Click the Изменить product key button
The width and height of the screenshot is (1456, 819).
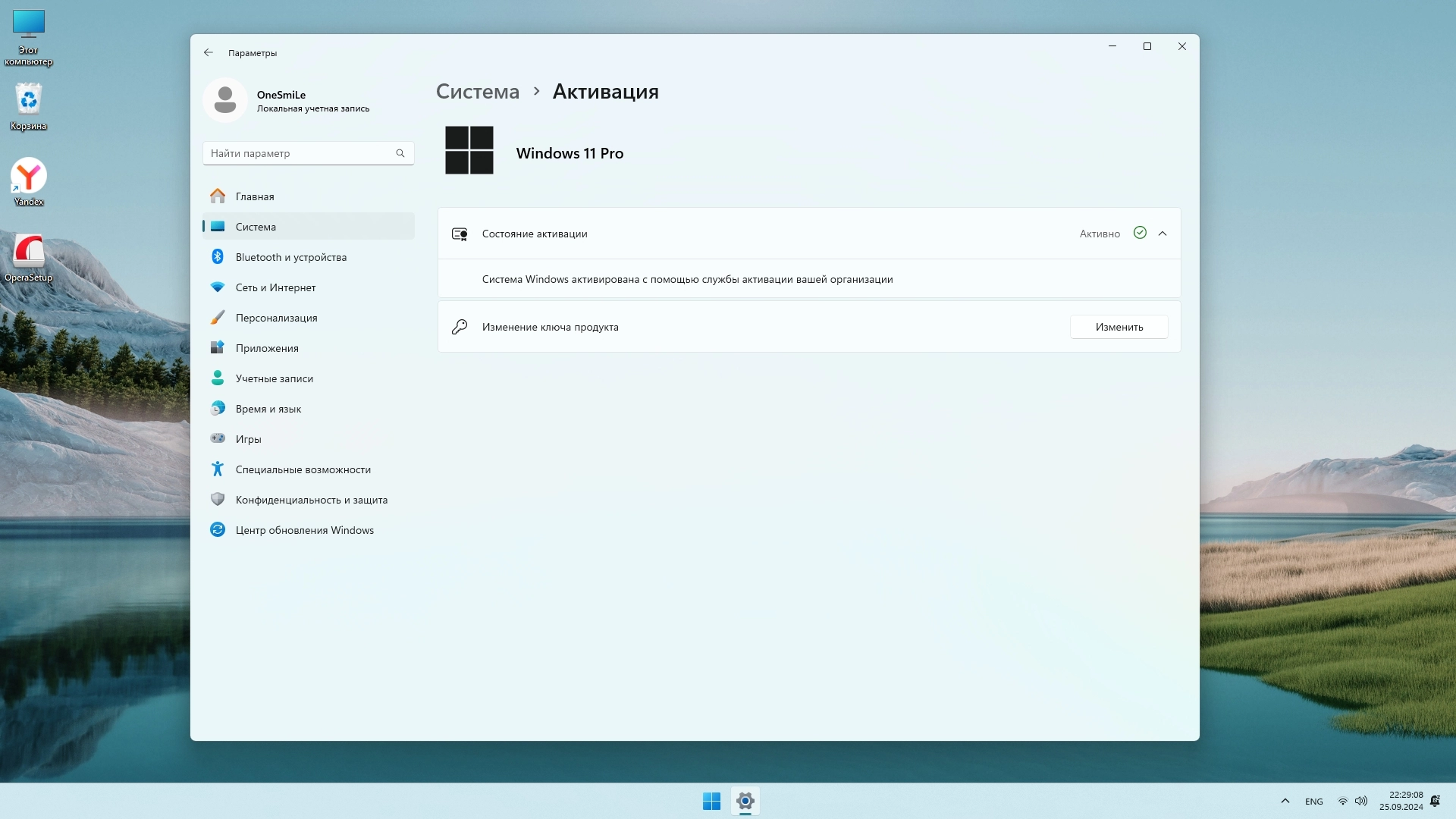(x=1119, y=327)
